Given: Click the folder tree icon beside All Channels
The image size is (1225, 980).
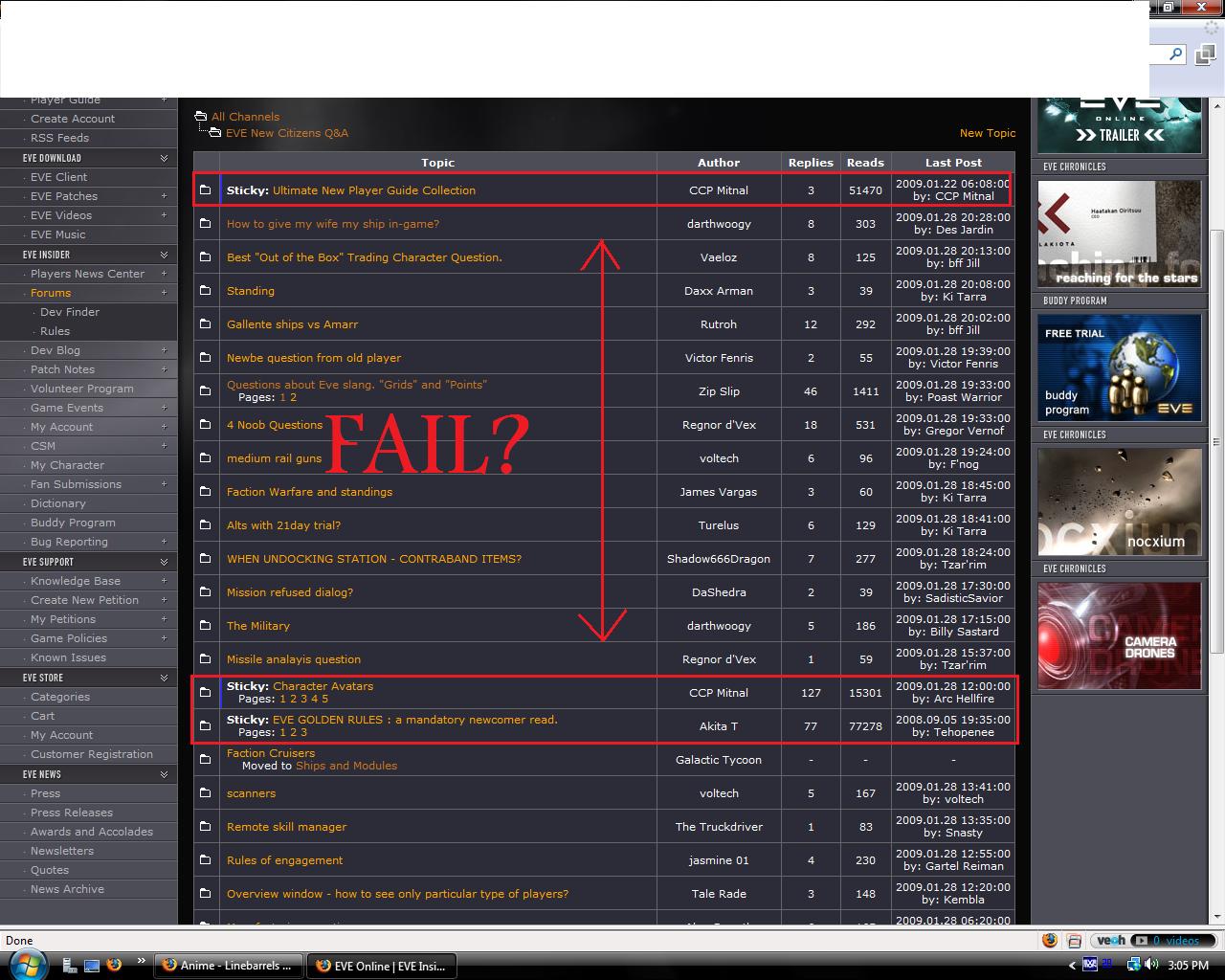Looking at the screenshot, I should coord(200,117).
